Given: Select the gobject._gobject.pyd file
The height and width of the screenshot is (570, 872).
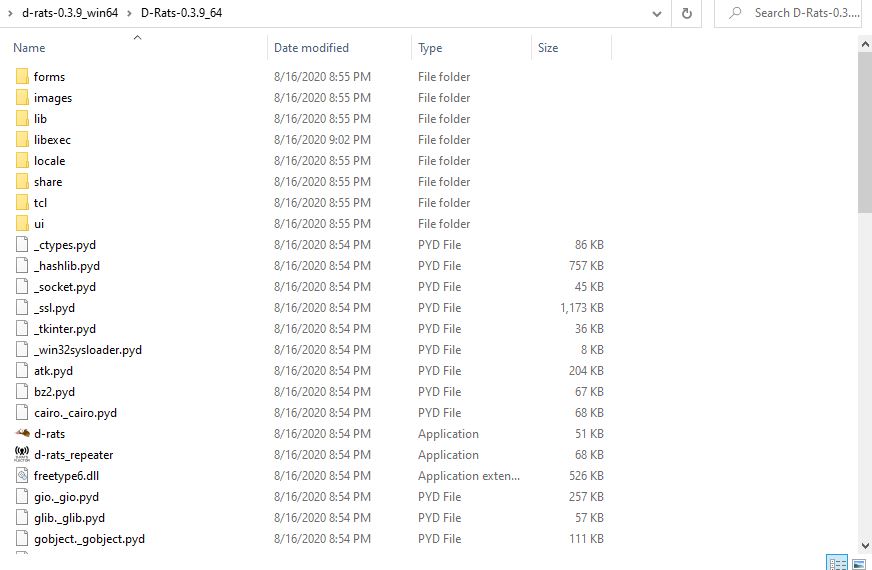Looking at the screenshot, I should pyautogui.click(x=89, y=539).
